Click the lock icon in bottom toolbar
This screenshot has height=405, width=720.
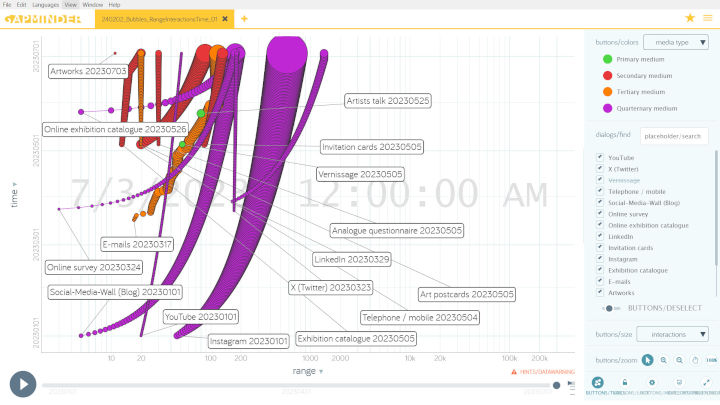tap(624, 382)
